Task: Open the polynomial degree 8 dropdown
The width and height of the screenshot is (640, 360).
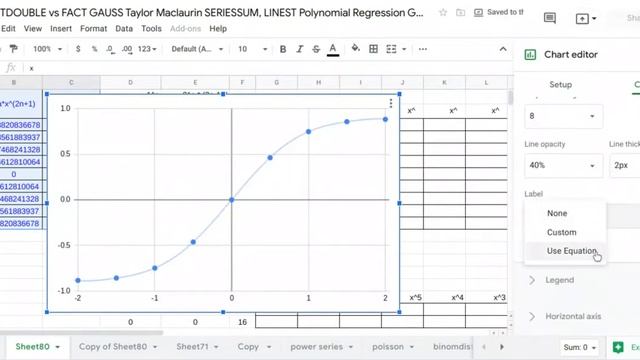Action: pos(563,116)
